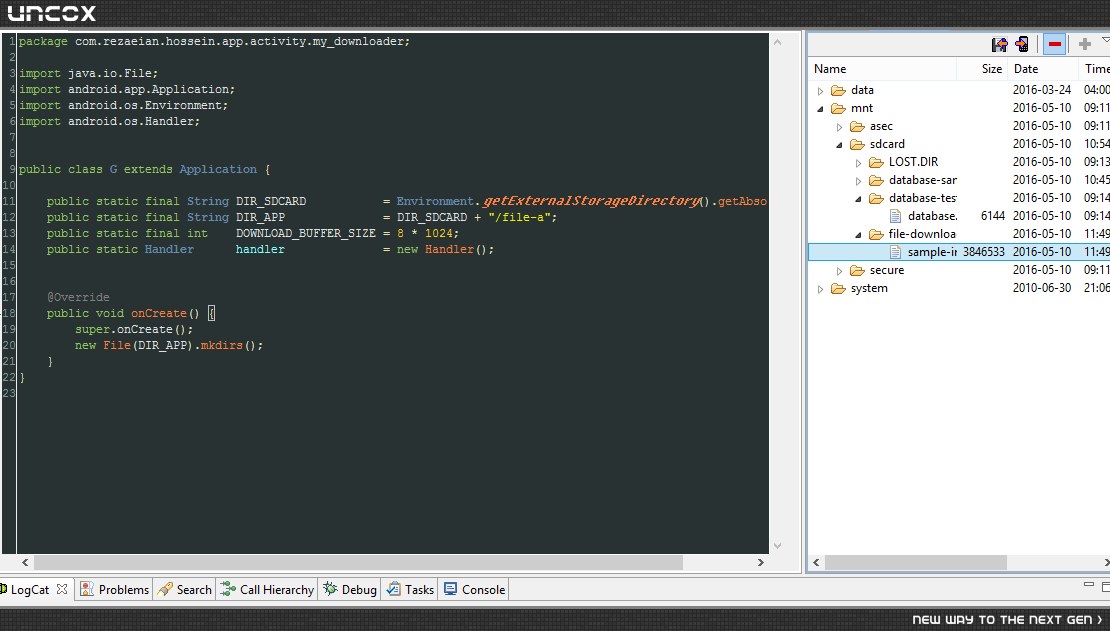Screen dimensions: 1110x631
Task: Click editor vertical scroll down arrow
Action: tap(777, 546)
